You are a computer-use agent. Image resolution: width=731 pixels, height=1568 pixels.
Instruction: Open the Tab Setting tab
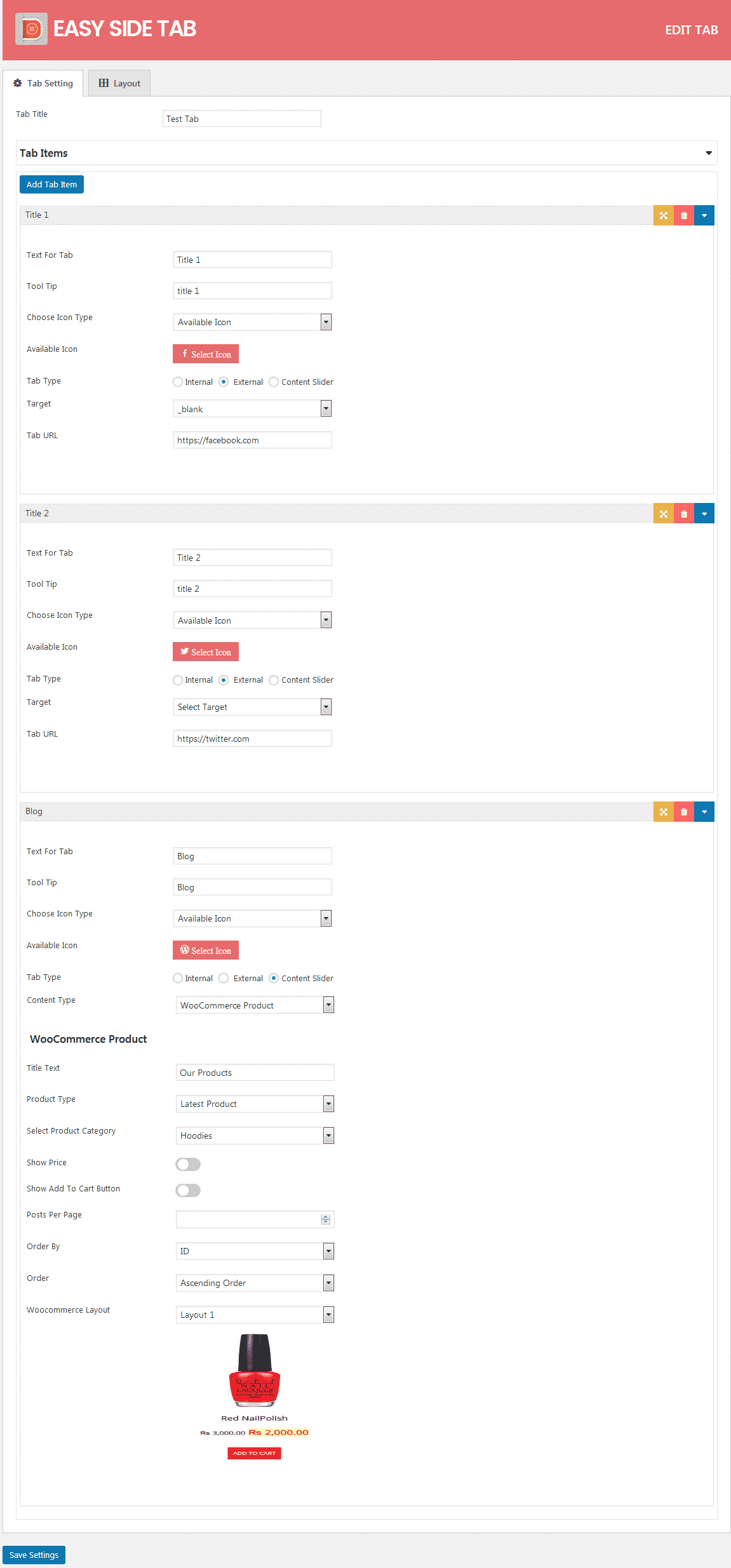pos(43,83)
